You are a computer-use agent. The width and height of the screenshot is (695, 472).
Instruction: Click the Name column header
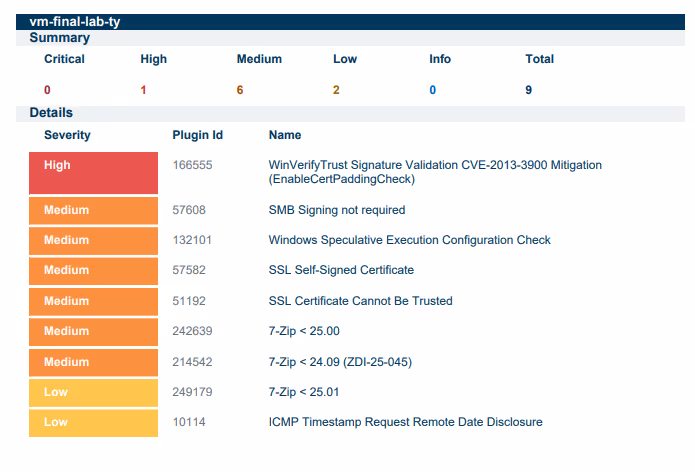pyautogui.click(x=285, y=135)
